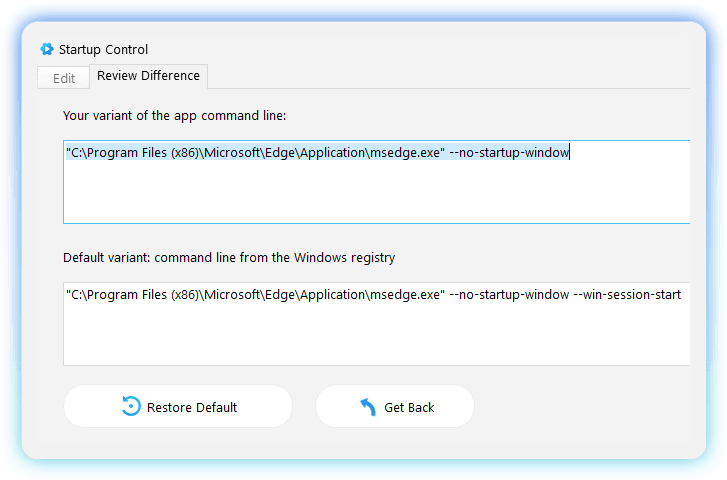Click blank space inside your variant box
This screenshot has height=480, width=727.
(376, 198)
